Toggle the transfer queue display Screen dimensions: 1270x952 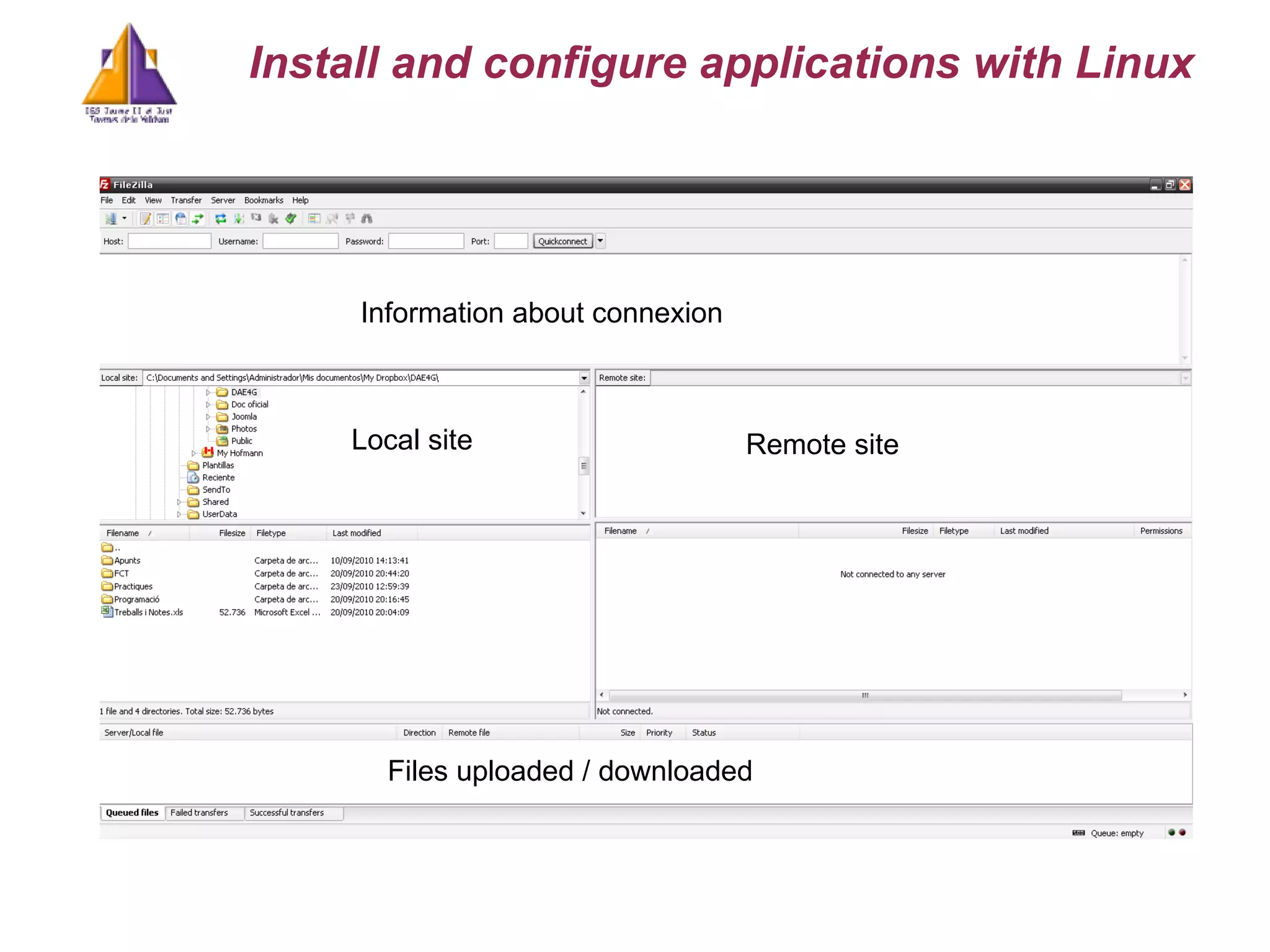click(x=198, y=218)
